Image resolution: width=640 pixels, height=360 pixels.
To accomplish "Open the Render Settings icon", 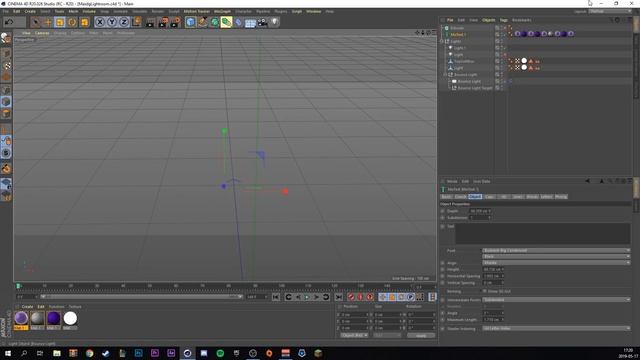I will 175,22.
